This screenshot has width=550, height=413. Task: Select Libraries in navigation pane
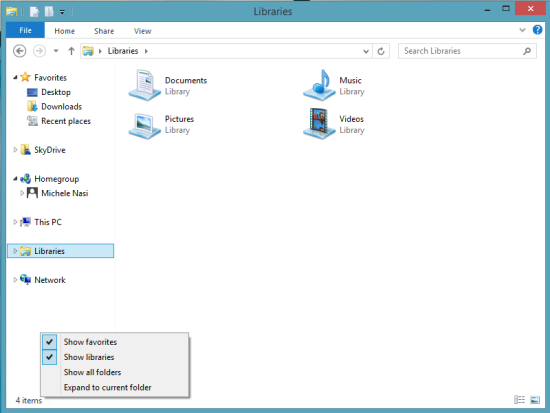(x=60, y=251)
